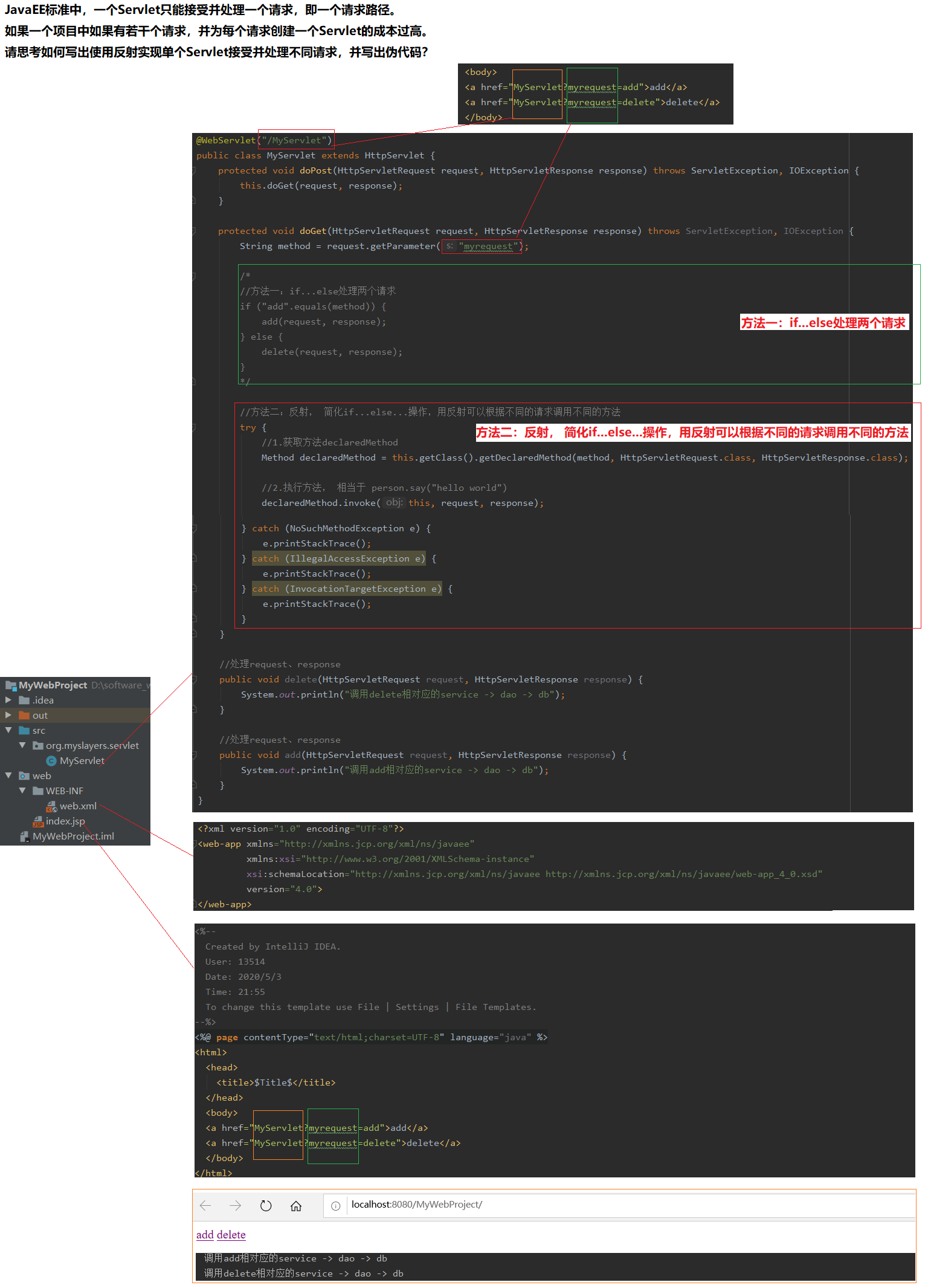Expand the out folder arrow
The image size is (928, 1288).
tap(8, 715)
